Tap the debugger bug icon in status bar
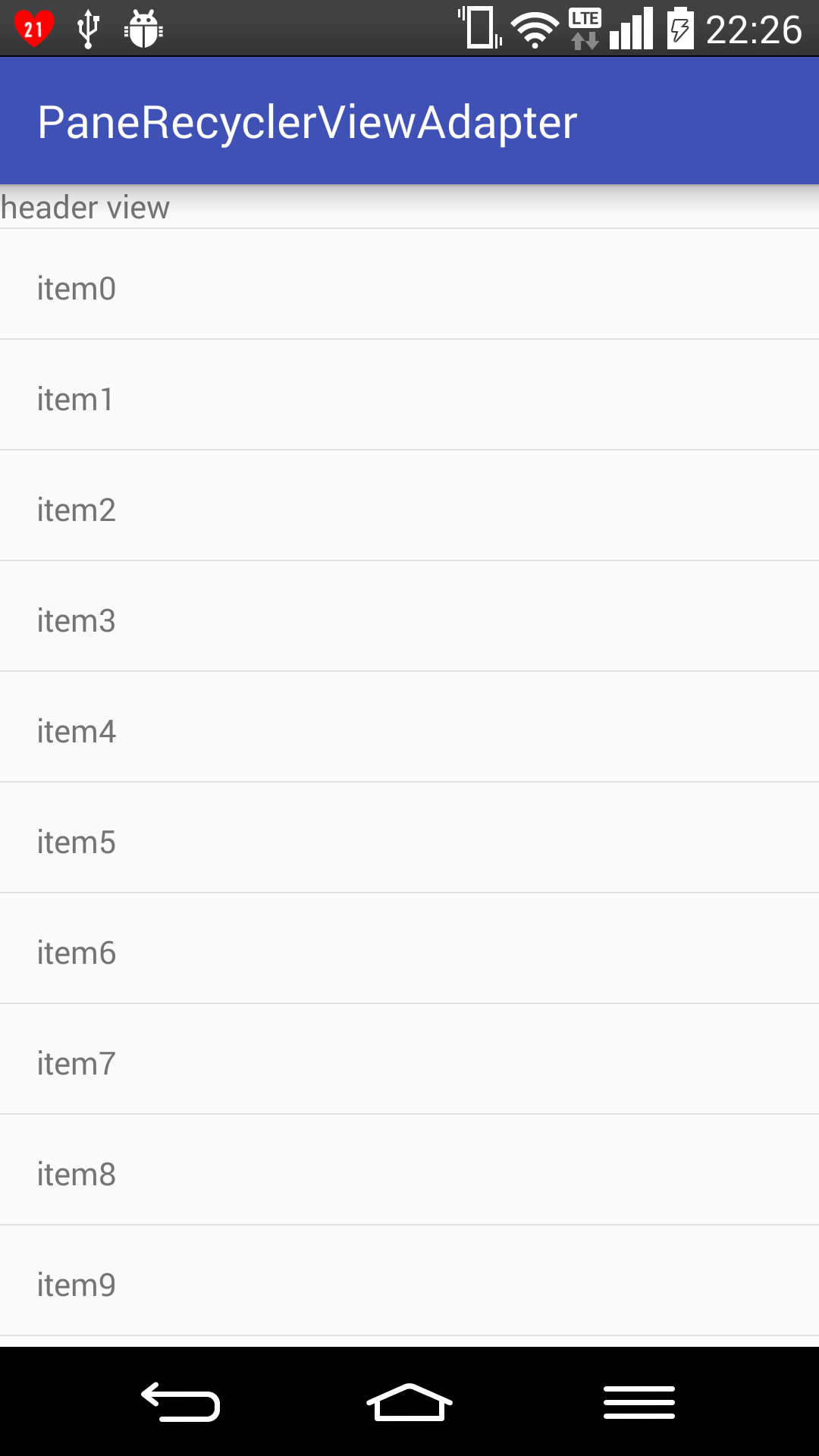 coord(143,27)
